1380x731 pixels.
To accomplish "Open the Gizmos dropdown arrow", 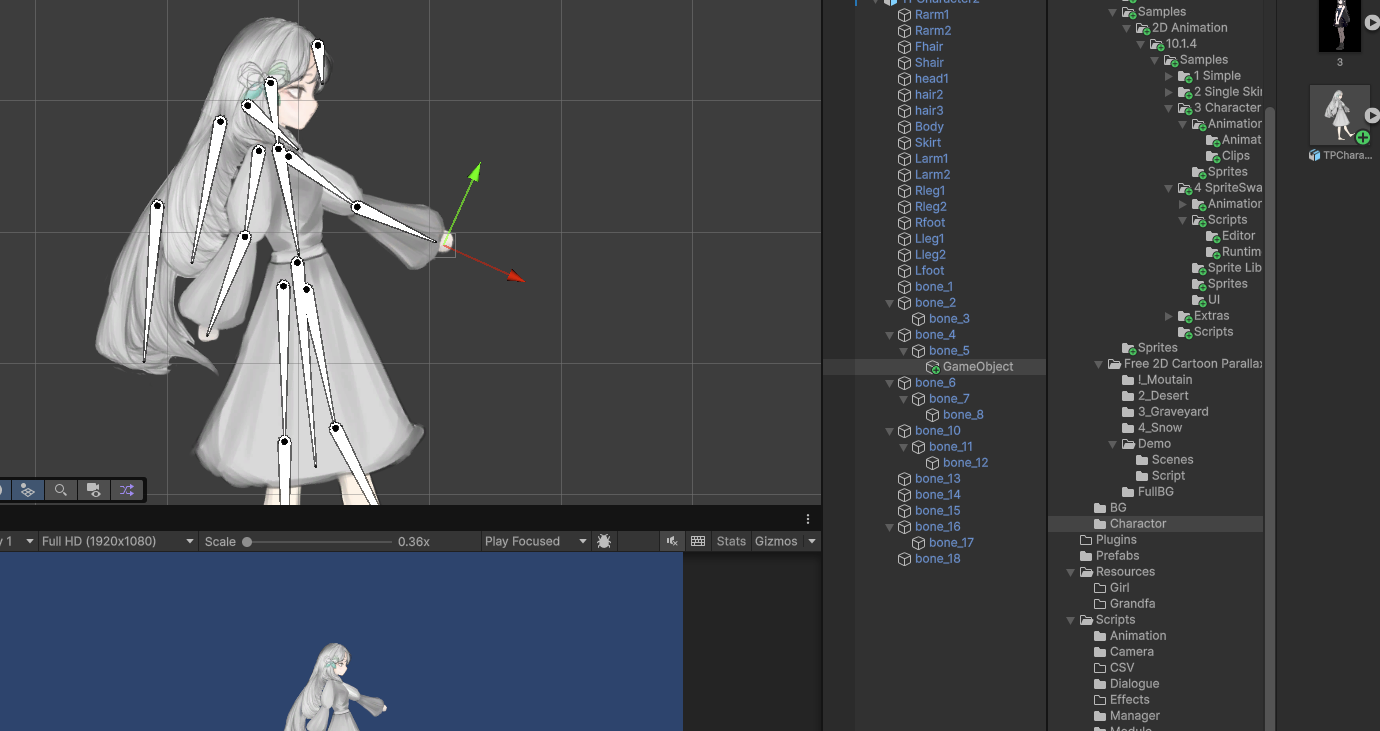I will coord(812,541).
